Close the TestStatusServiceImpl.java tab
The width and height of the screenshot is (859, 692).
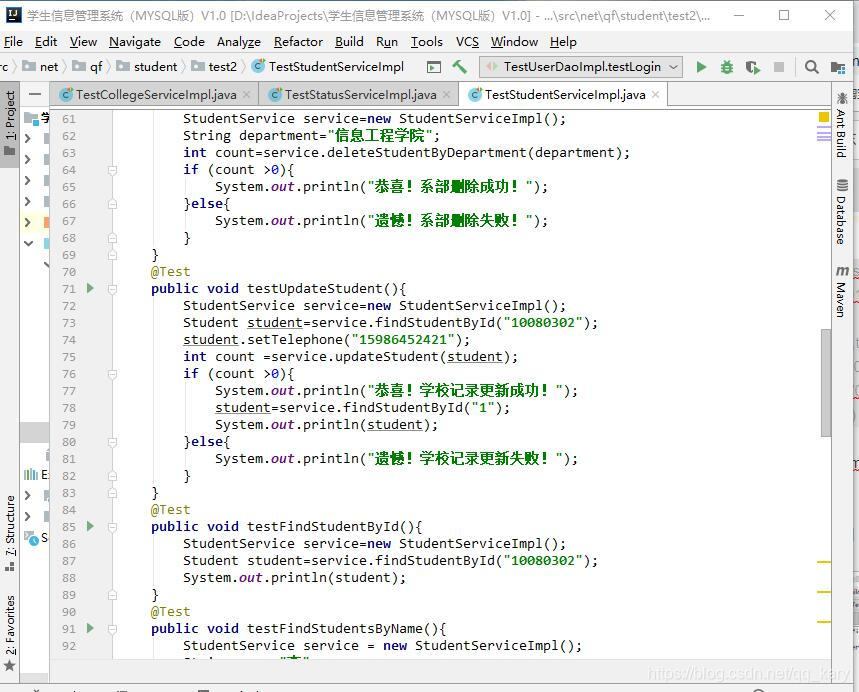446,95
